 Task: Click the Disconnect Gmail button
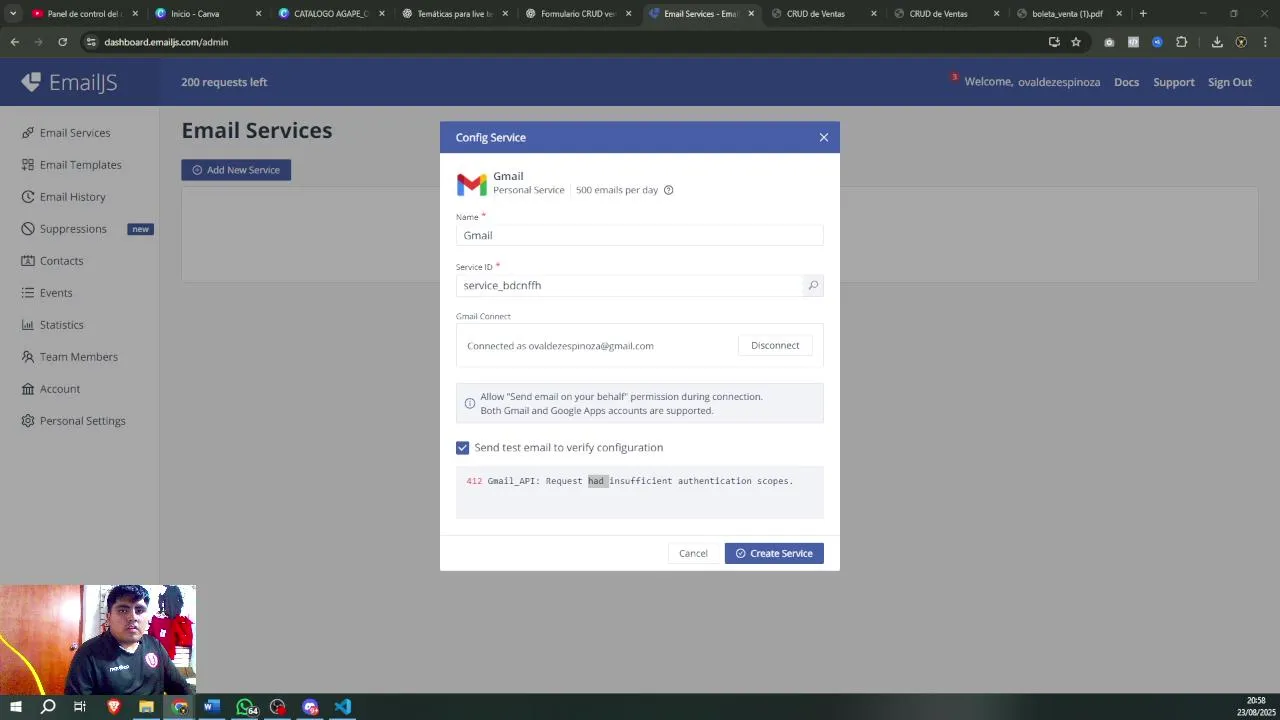tap(775, 345)
